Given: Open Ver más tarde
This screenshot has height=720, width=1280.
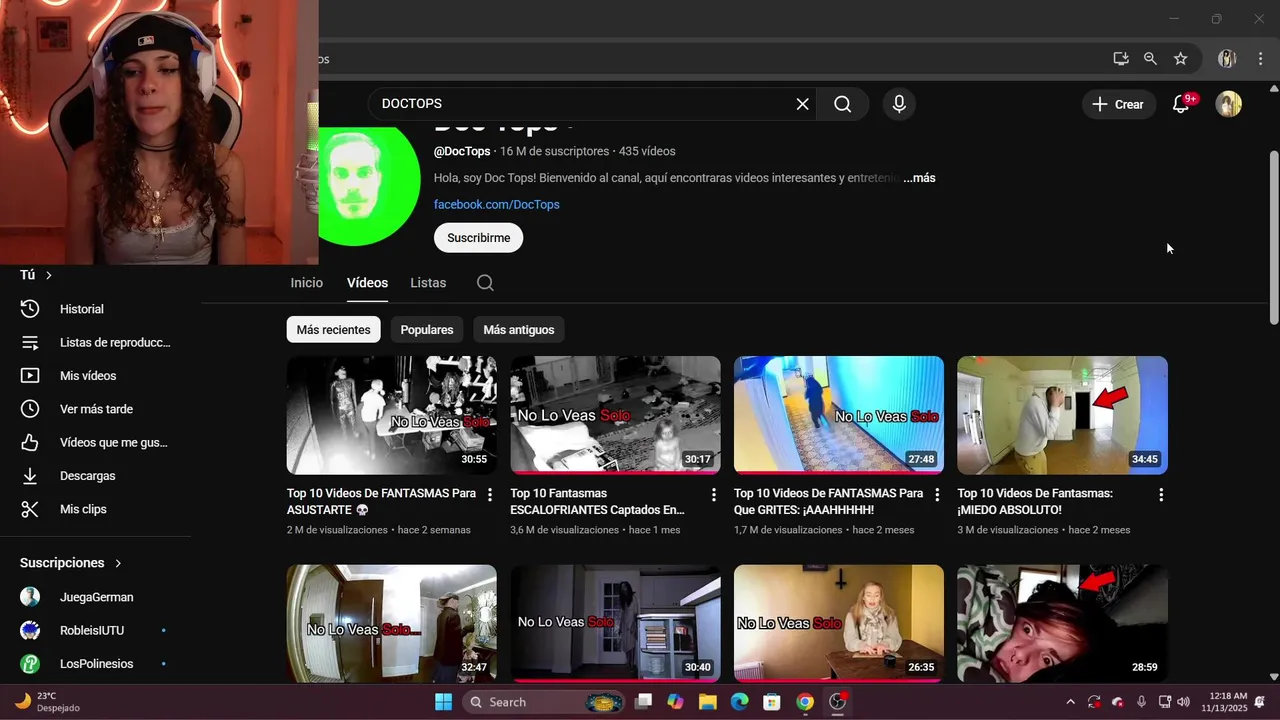Looking at the screenshot, I should (x=95, y=409).
